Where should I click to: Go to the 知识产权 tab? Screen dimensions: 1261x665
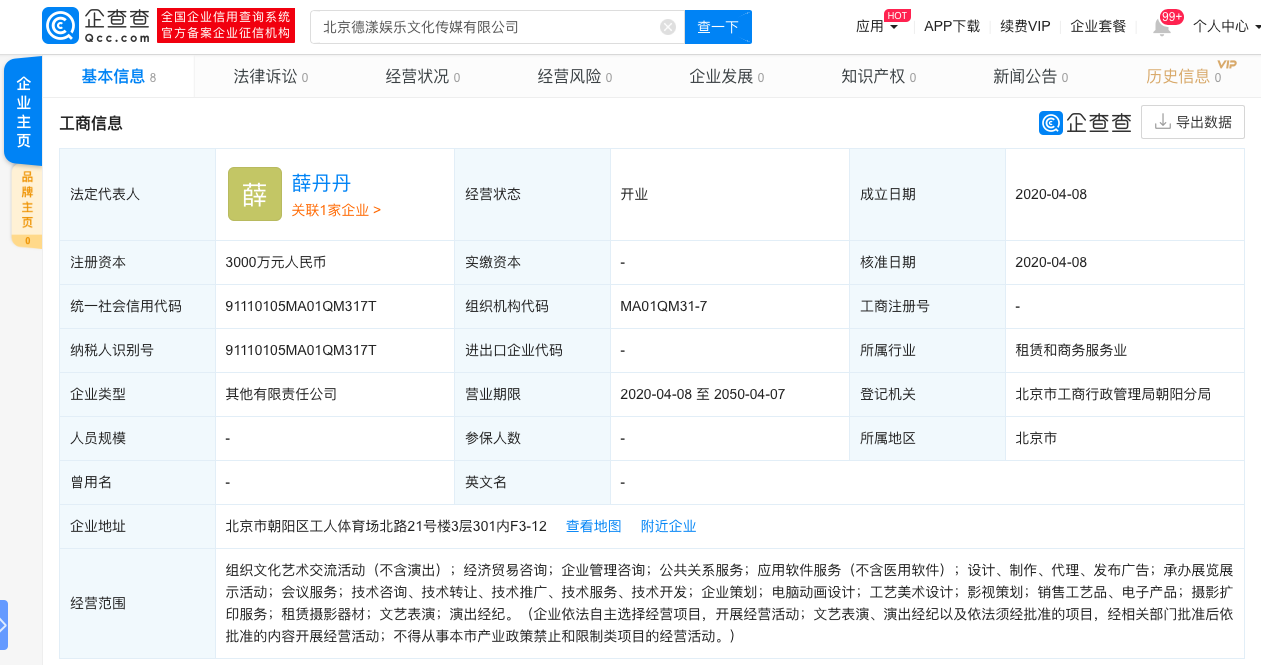(878, 77)
